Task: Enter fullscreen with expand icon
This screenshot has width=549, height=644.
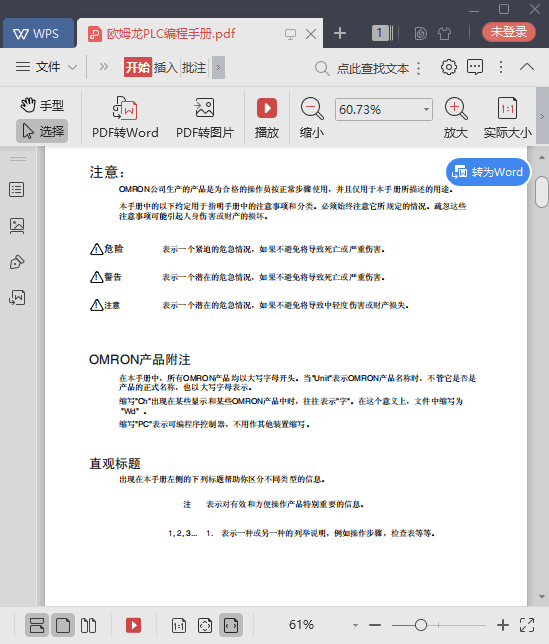Action: pos(527,625)
